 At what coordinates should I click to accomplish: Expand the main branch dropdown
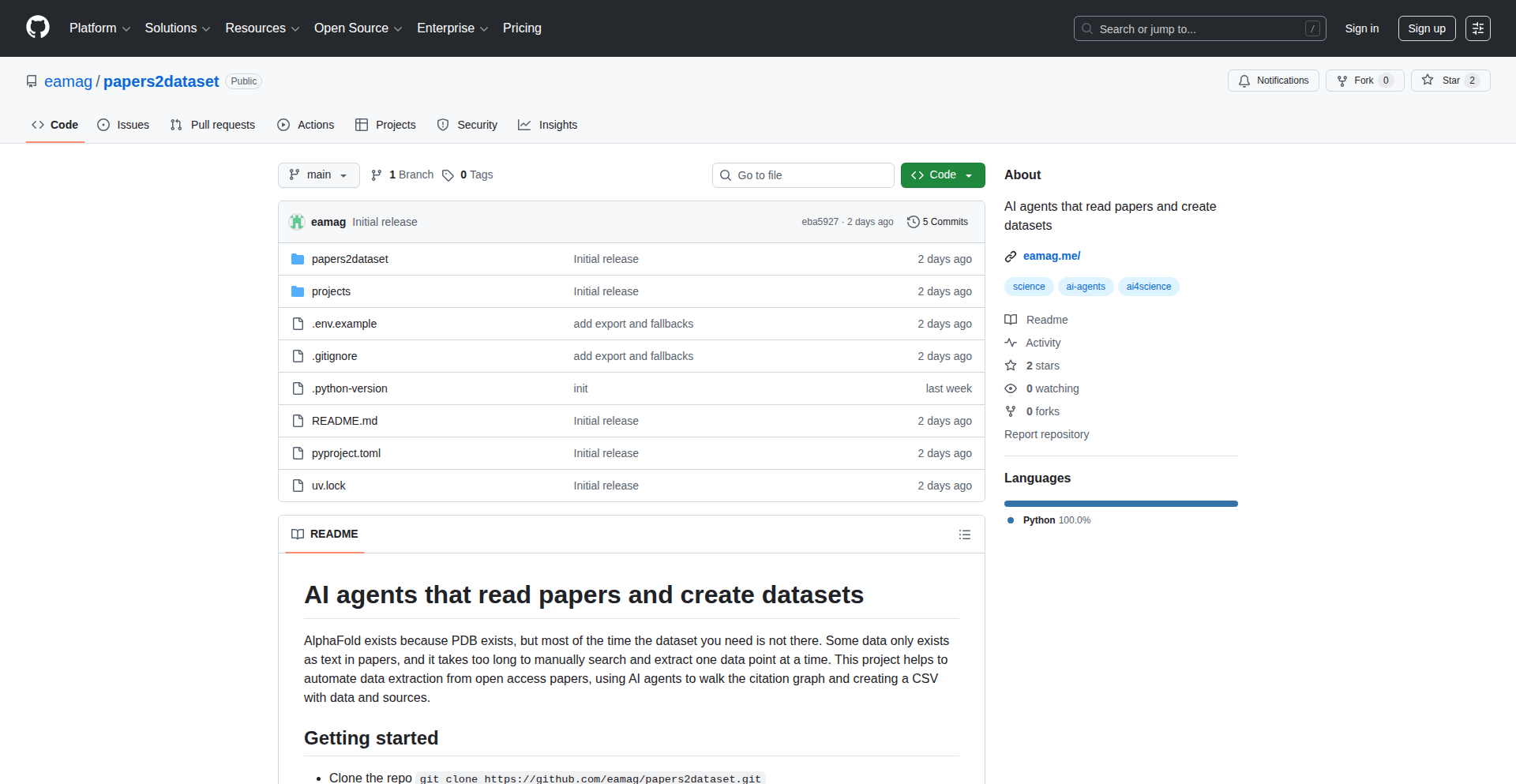point(318,175)
